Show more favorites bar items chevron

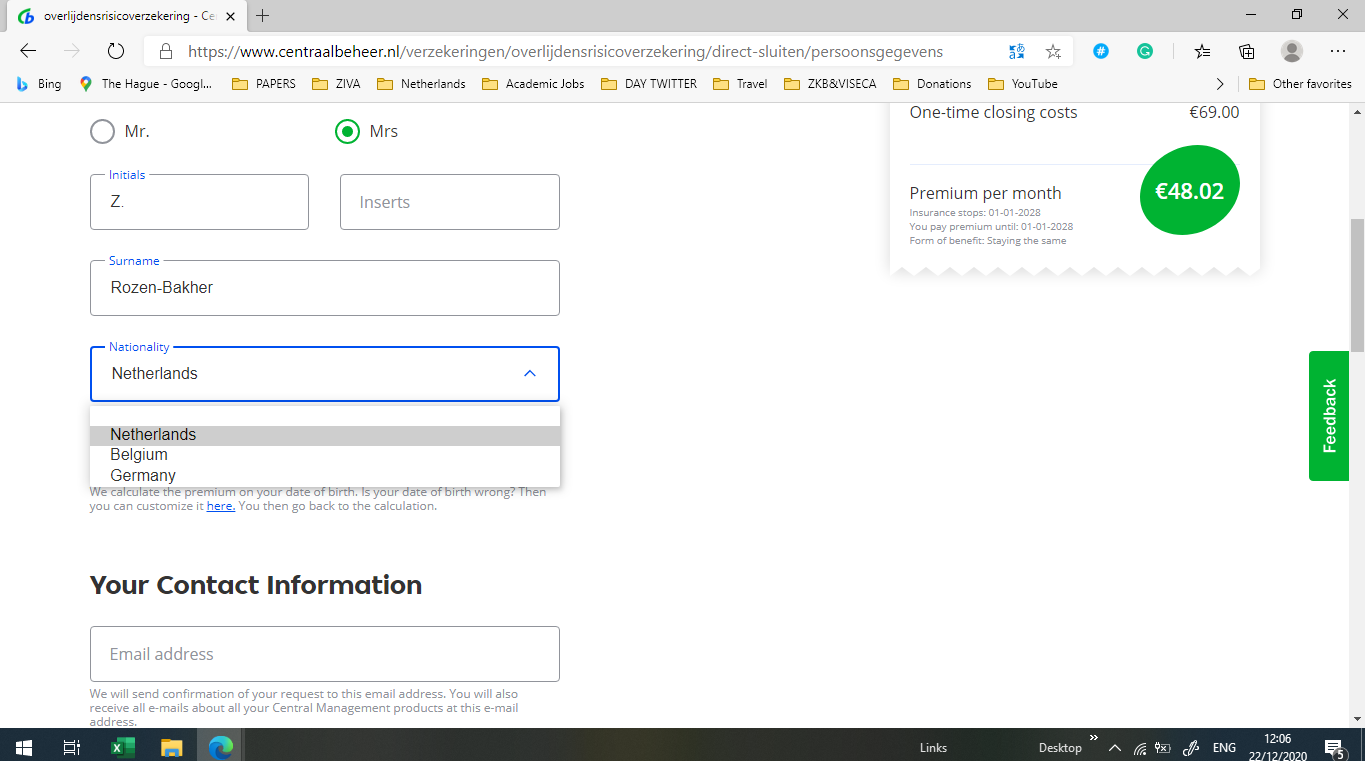point(1219,84)
